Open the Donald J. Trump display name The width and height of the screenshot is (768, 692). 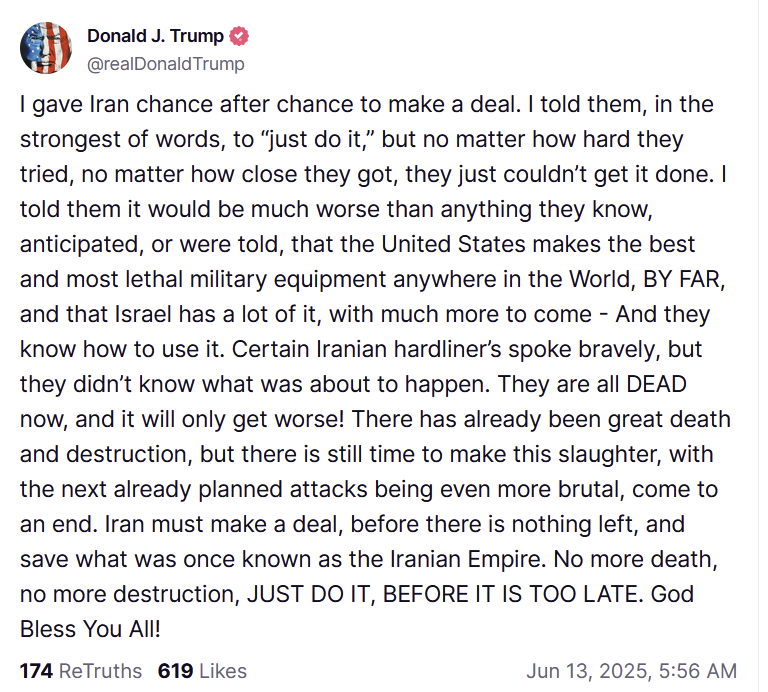click(155, 36)
